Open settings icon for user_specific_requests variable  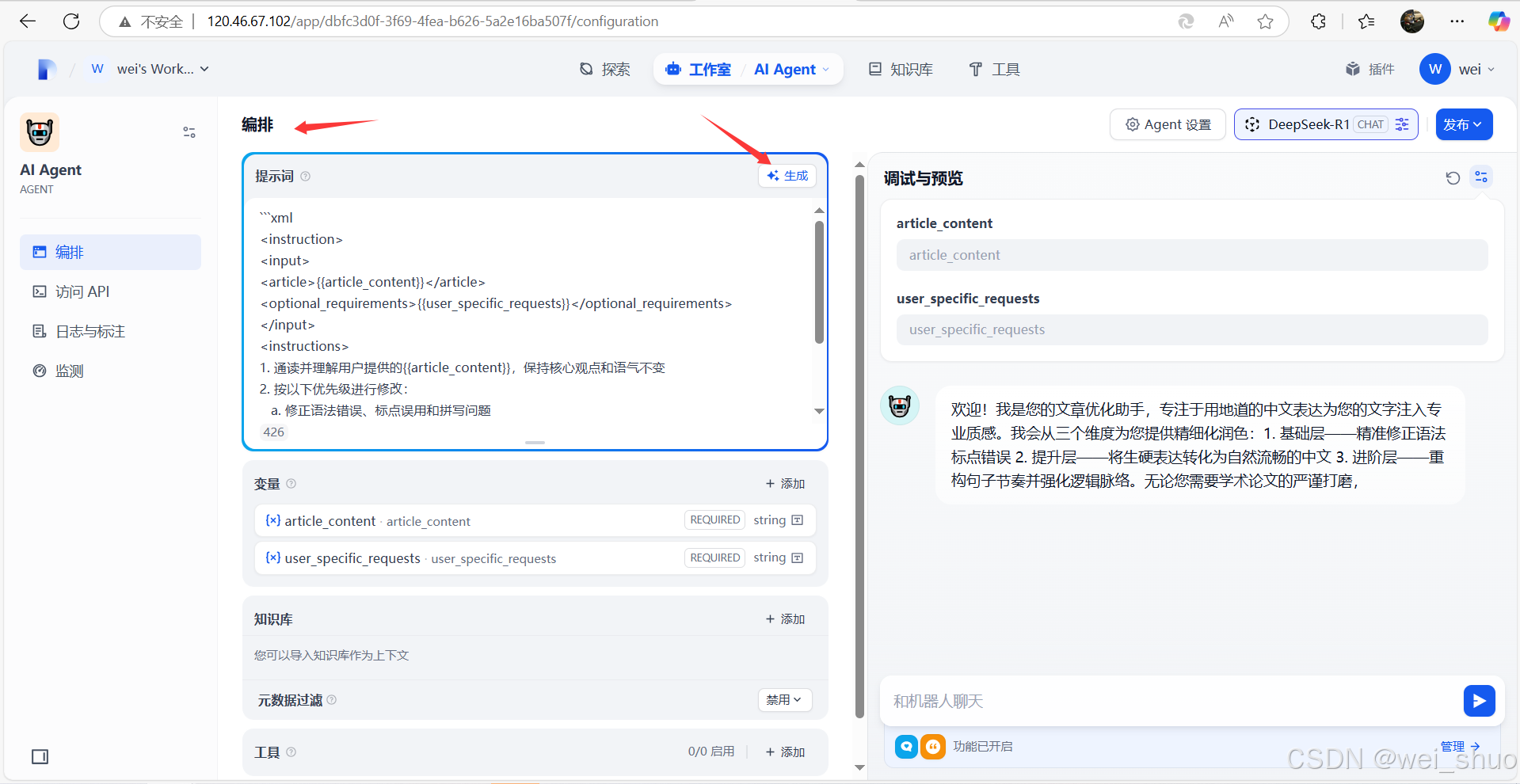click(798, 558)
